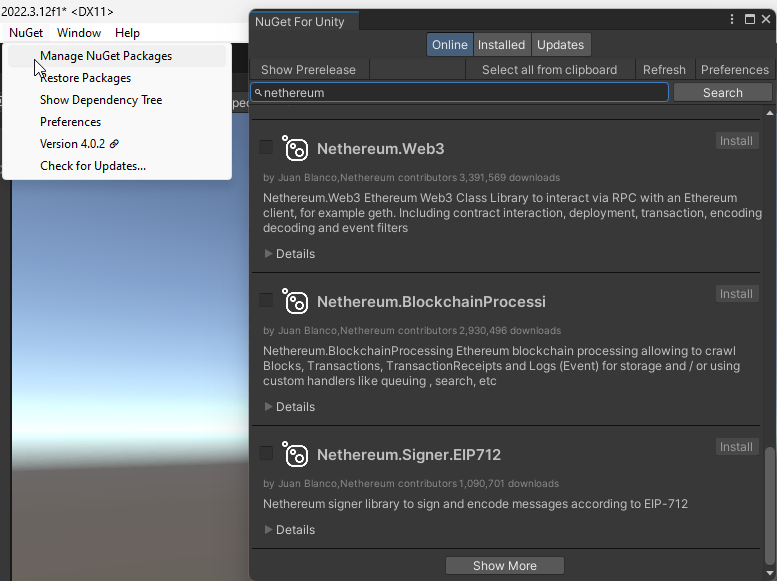Select the NuGet For Unity window tab

point(303,21)
